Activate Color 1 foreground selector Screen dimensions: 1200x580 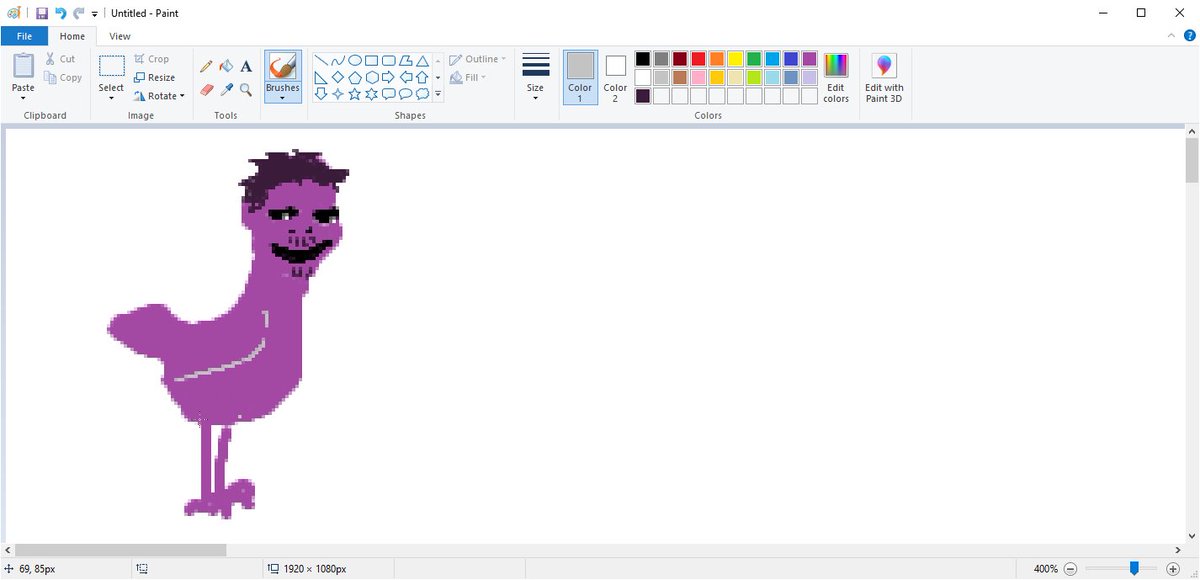(580, 78)
